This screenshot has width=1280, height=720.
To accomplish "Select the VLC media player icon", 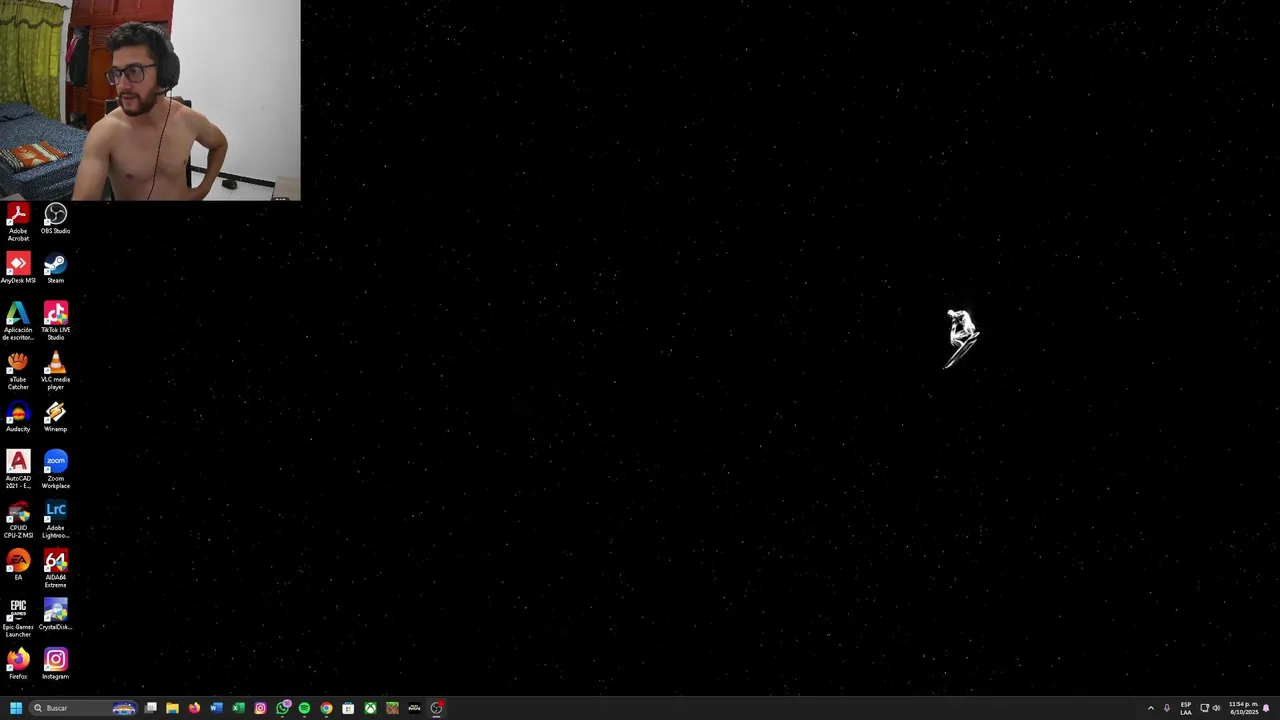I will (55, 371).
